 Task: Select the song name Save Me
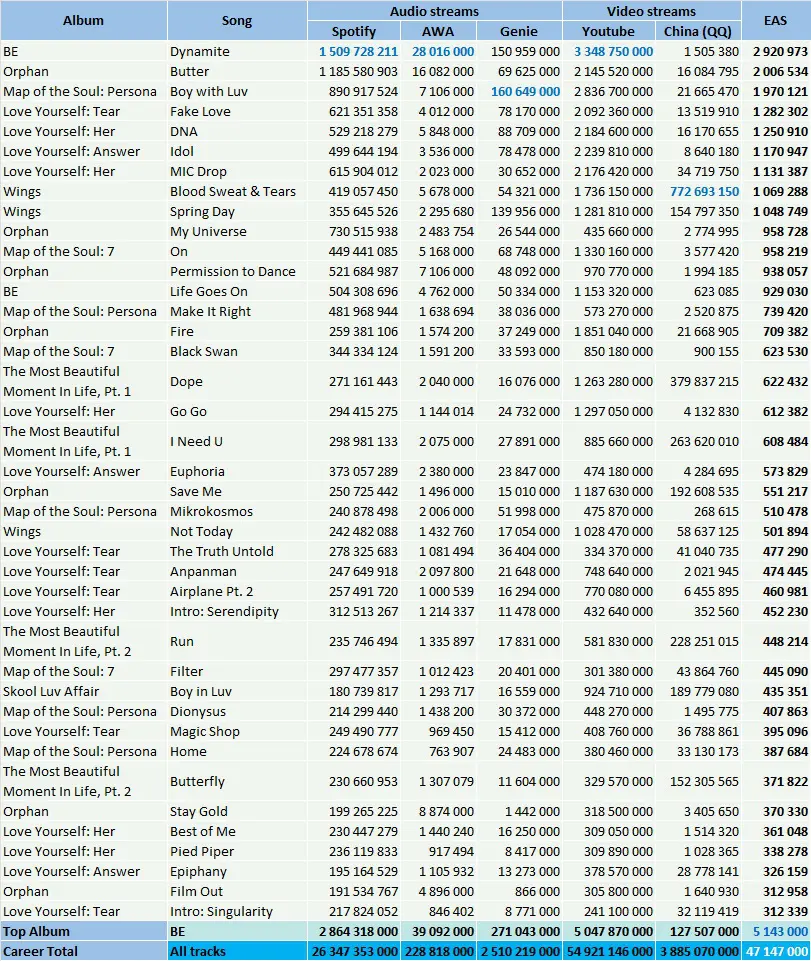[x=196, y=492]
